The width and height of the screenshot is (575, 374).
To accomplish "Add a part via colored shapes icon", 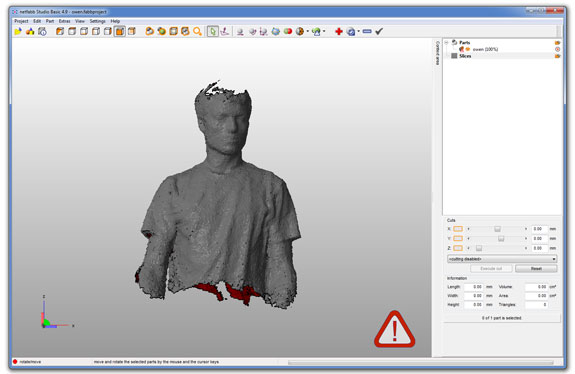I will pyautogui.click(x=30, y=32).
